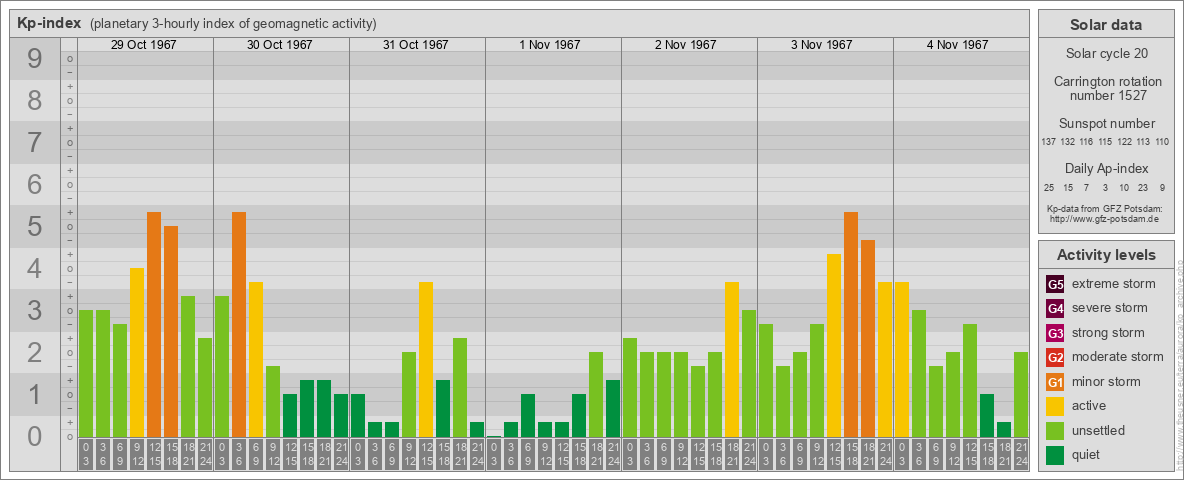This screenshot has height=480, width=1184.
Task: Select the 30 Oct 1967 date header
Action: coord(279,45)
